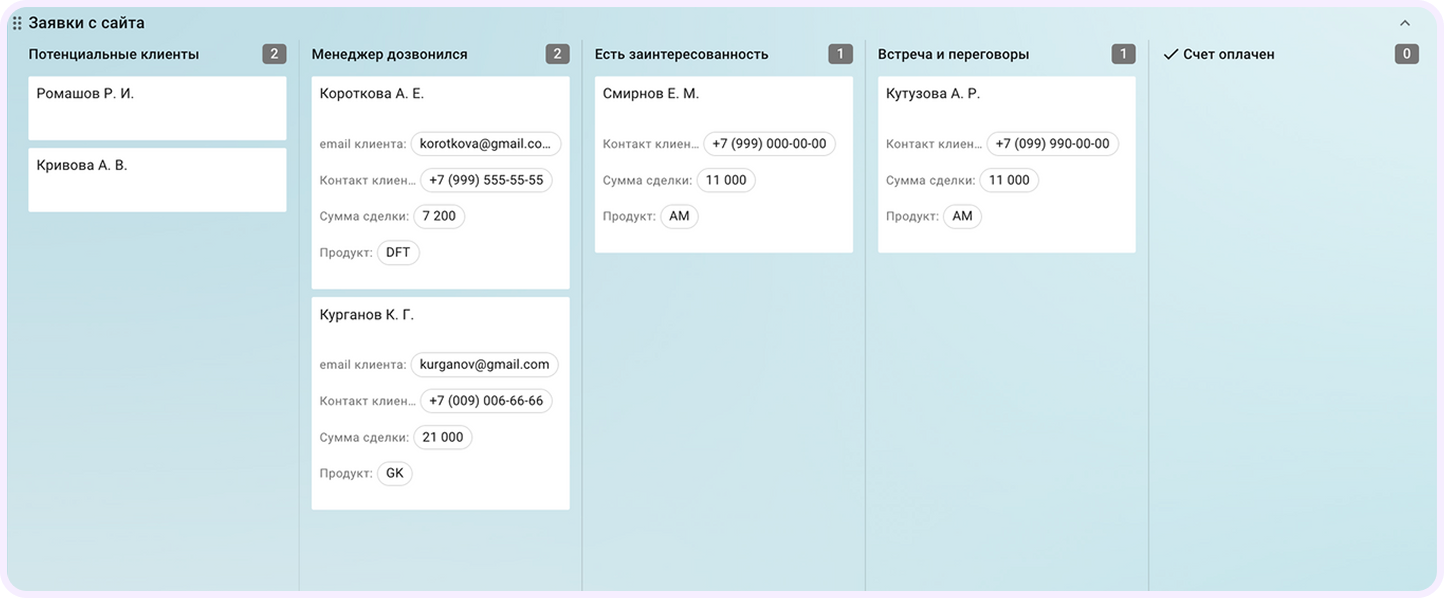Click the counter badge '1' on 'Есть заинтересованность'
The height and width of the screenshot is (598, 1444).
[839, 53]
